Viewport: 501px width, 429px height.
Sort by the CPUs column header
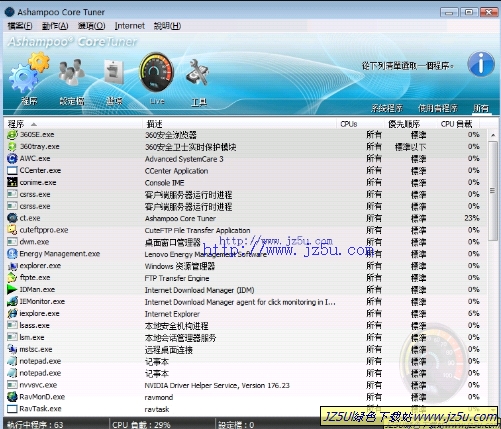360,124
